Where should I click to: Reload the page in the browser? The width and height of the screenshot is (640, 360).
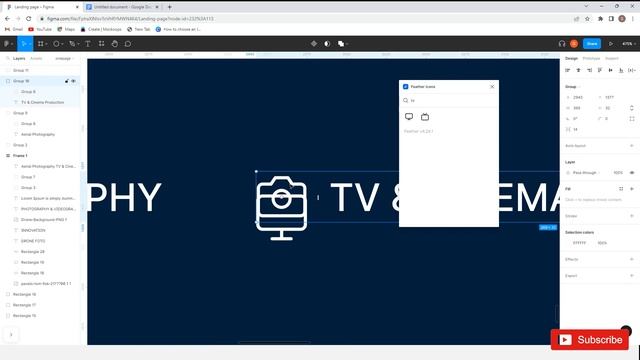29,18
